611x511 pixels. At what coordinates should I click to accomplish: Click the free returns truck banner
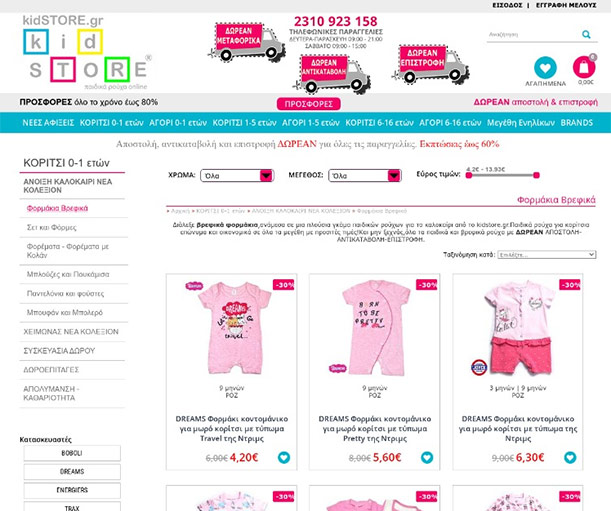pyautogui.click(x=430, y=64)
